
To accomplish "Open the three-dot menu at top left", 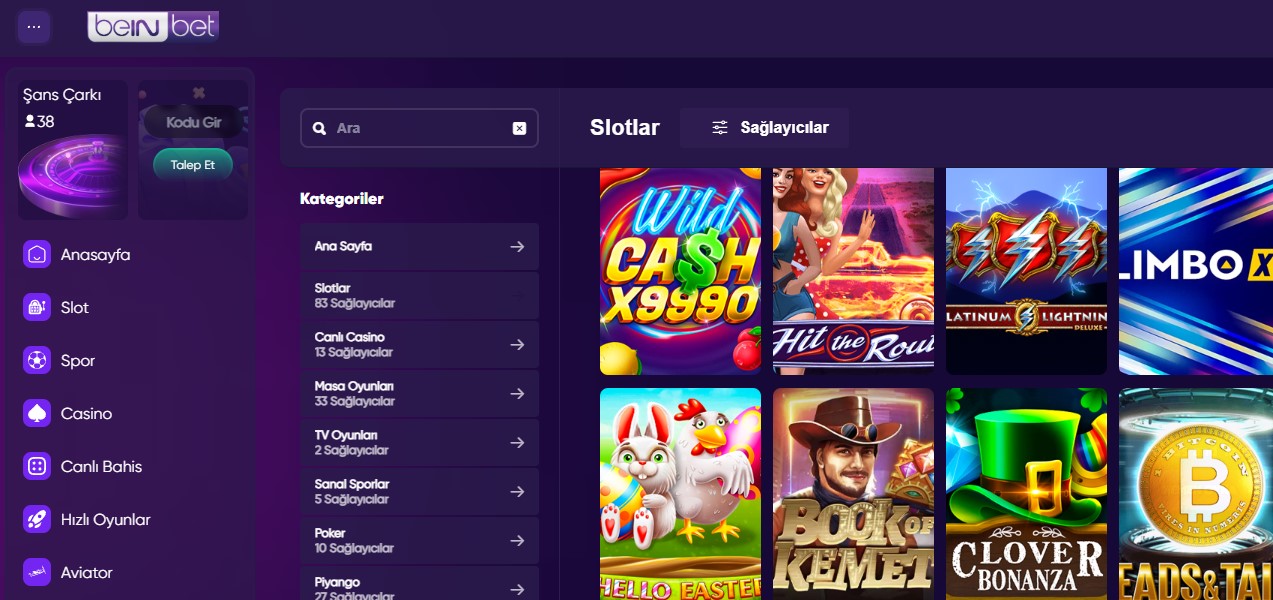I will coord(33,26).
